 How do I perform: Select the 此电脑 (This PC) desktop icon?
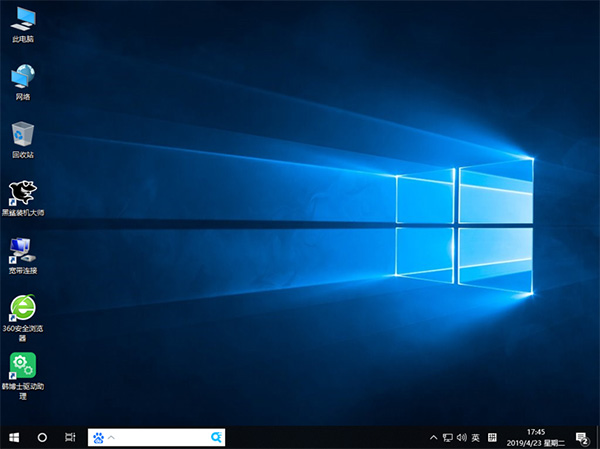21,20
